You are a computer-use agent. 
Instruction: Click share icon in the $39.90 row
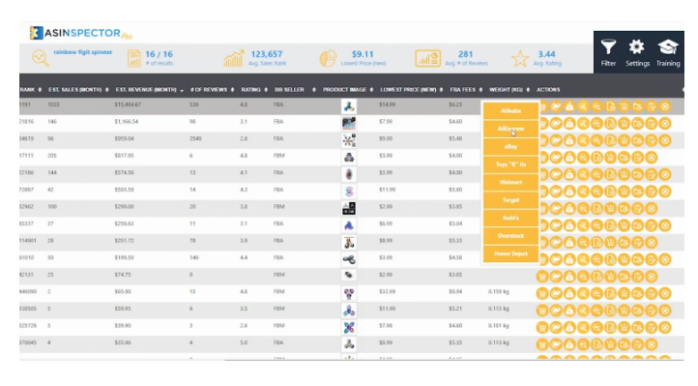coord(583,328)
